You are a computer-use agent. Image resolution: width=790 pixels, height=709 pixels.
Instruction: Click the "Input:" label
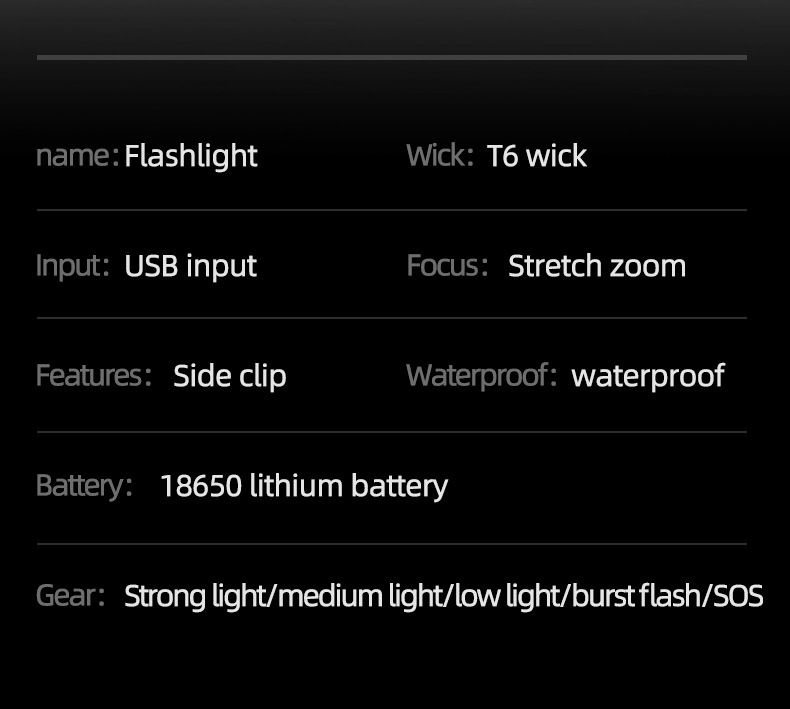click(72, 266)
